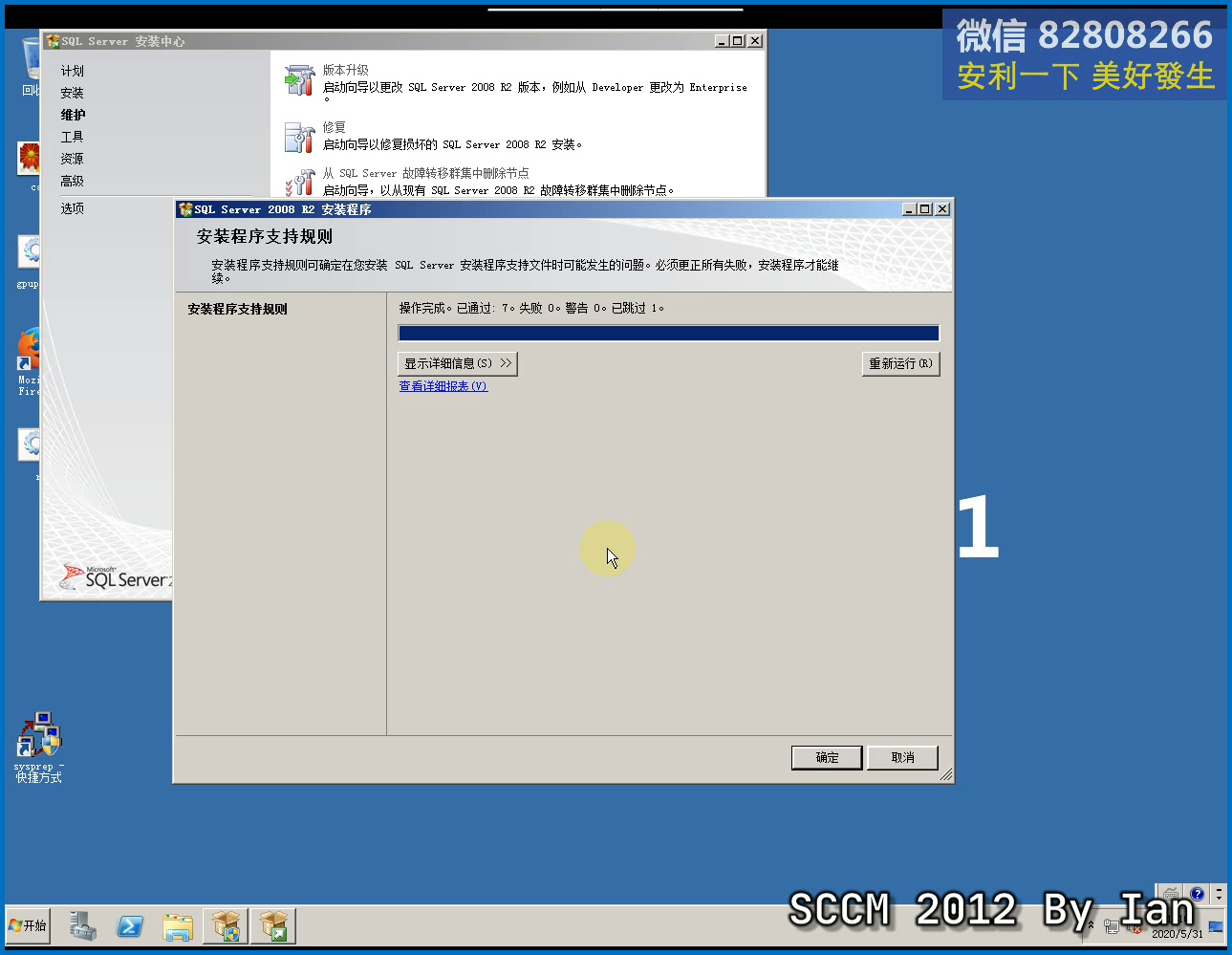This screenshot has width=1232, height=955.
Task: Click the help icon in the tray area
Action: pos(1197,894)
